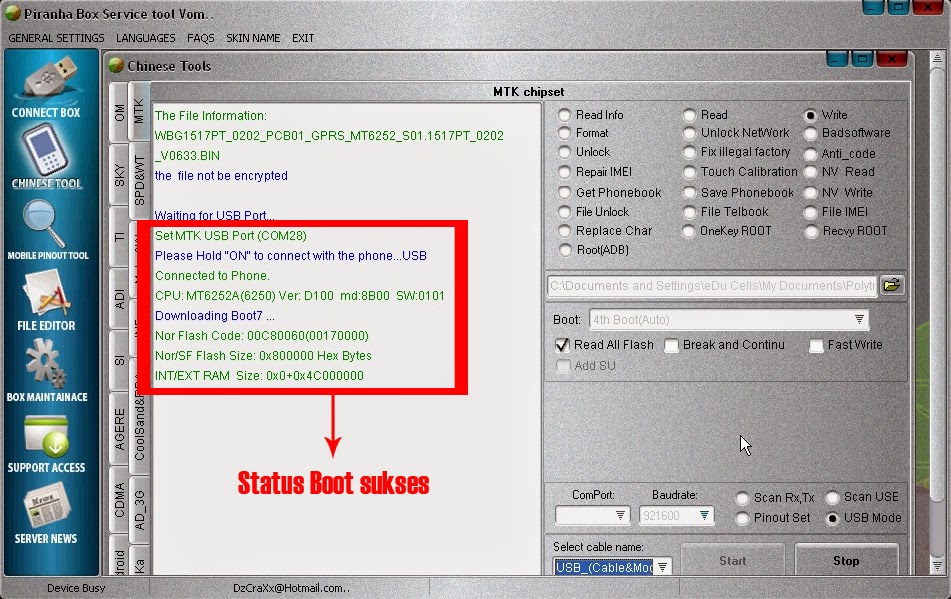This screenshot has width=951, height=599.
Task: Open Box Maintainace gear icon
Action: click(47, 370)
